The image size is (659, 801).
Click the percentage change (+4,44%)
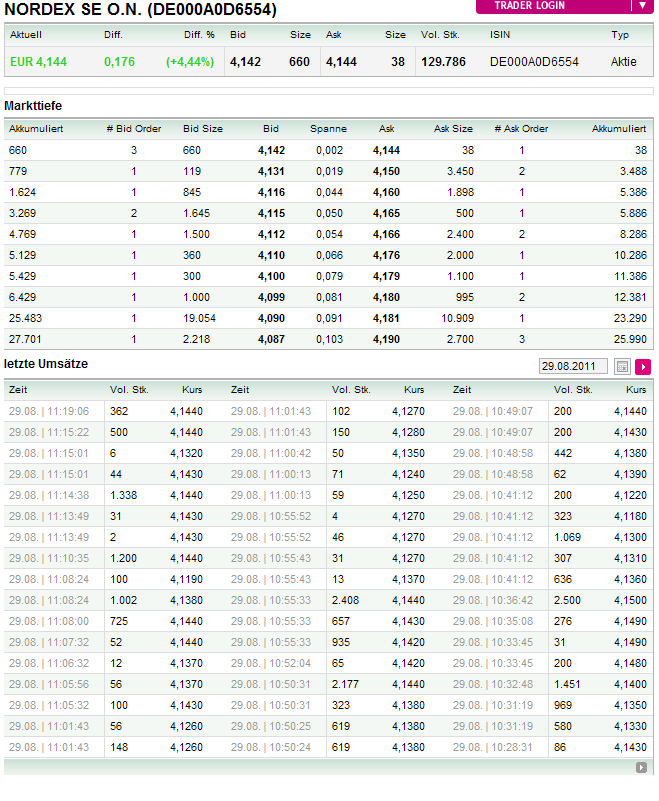tap(190, 62)
